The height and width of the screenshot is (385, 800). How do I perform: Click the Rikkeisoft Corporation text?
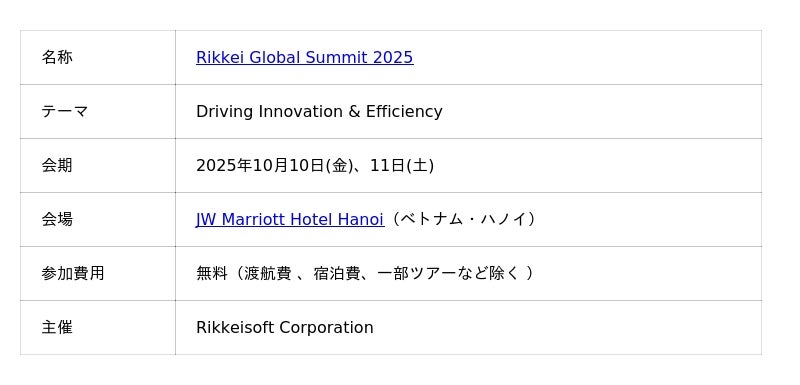pos(285,327)
